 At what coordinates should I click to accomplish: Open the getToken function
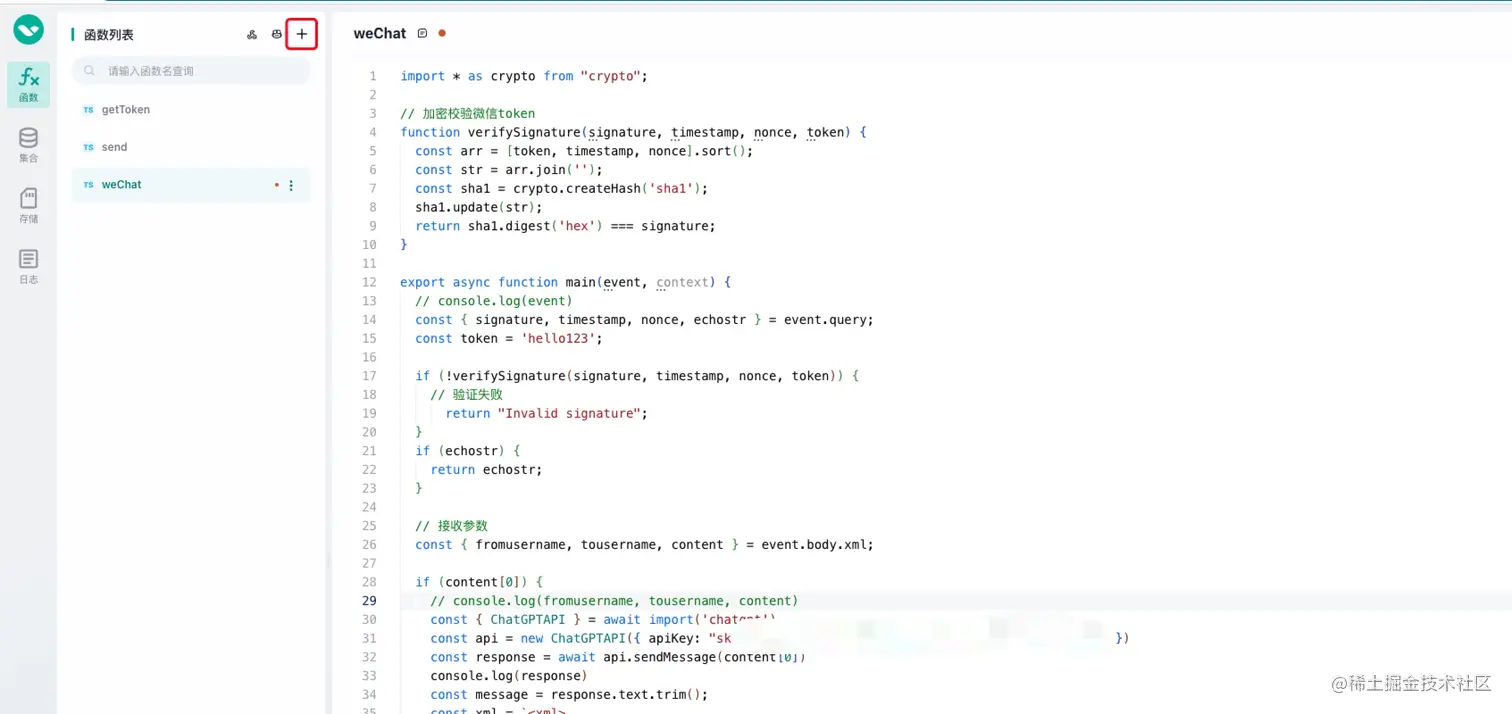(x=191, y=110)
